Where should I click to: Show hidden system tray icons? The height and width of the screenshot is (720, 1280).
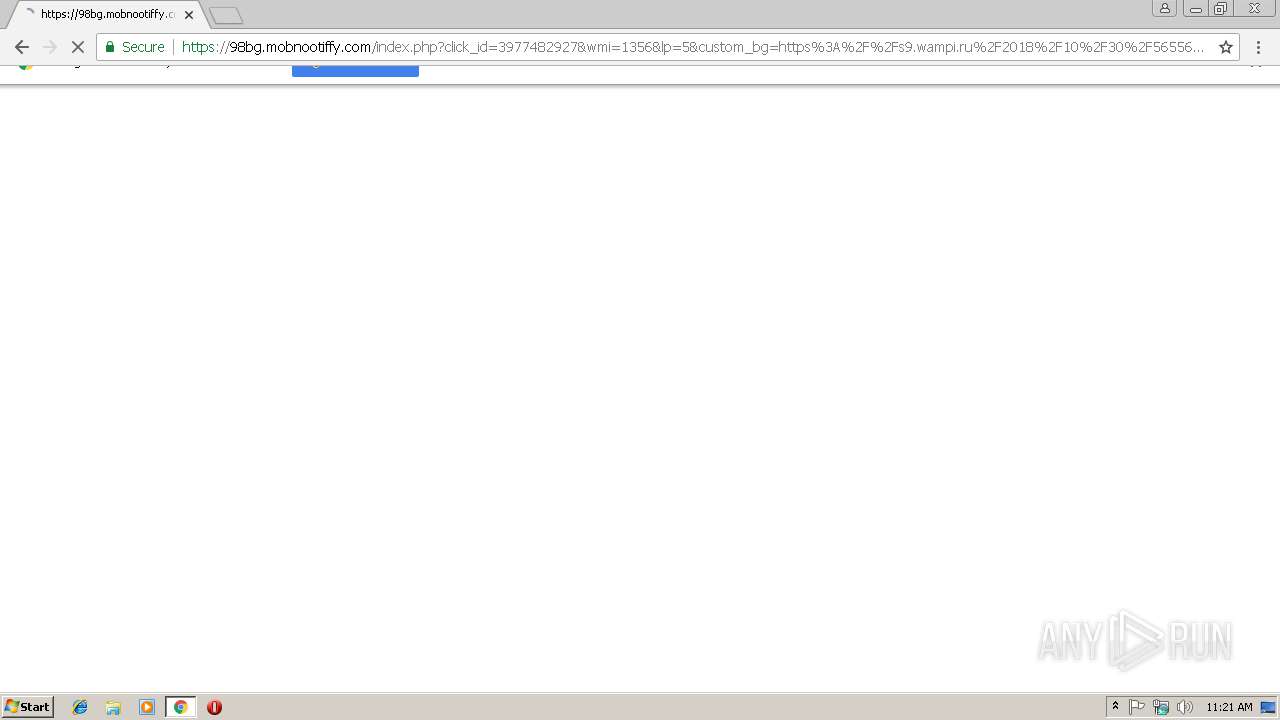[x=1116, y=707]
